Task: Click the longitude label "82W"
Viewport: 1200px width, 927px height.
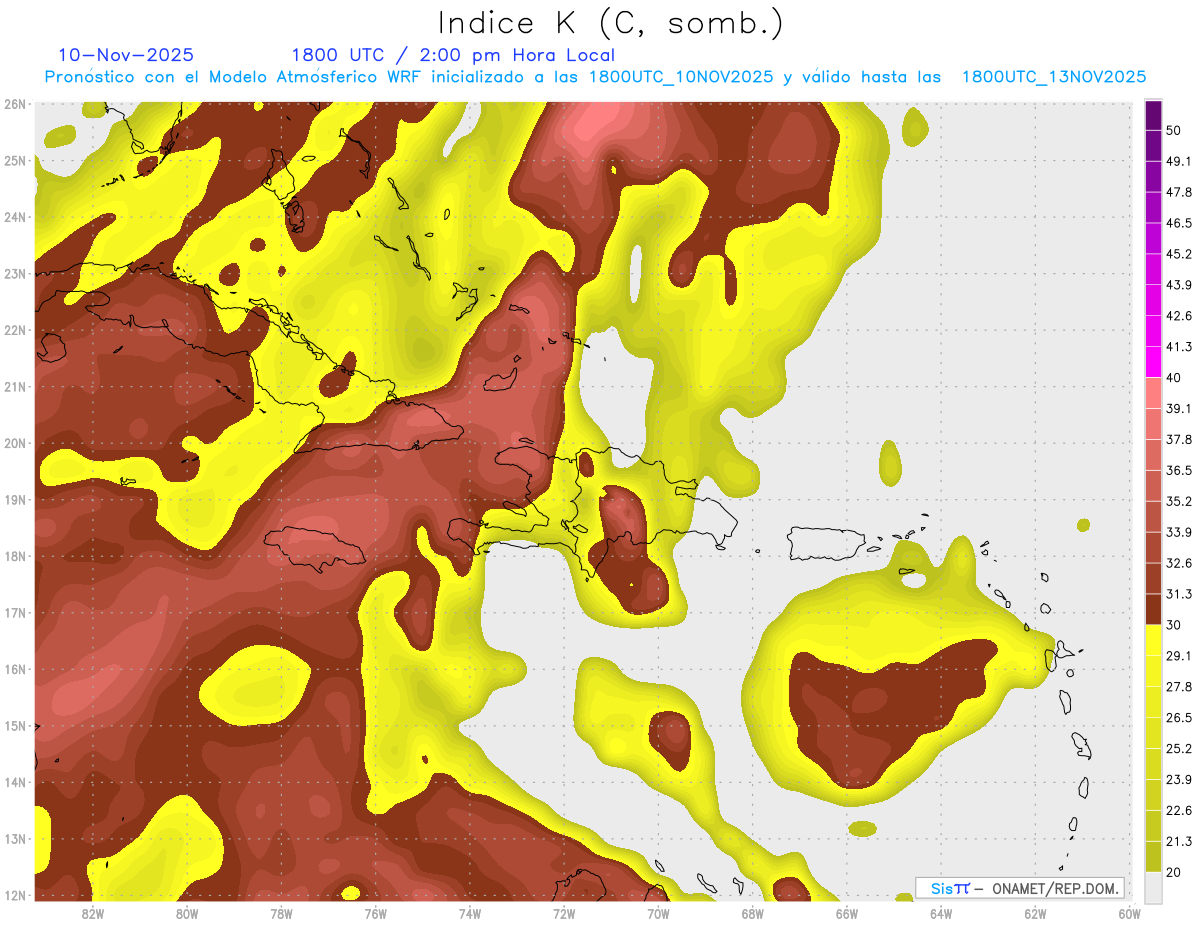Action: pyautogui.click(x=92, y=913)
